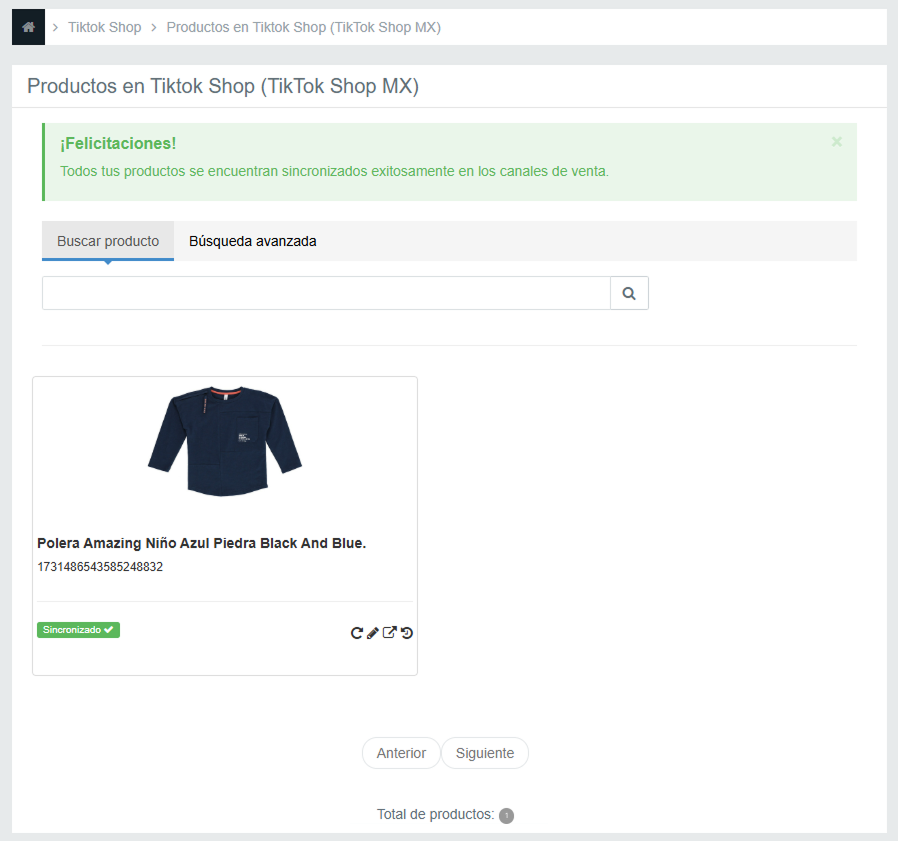
Task: Click the magnifier search button
Action: pos(629,293)
